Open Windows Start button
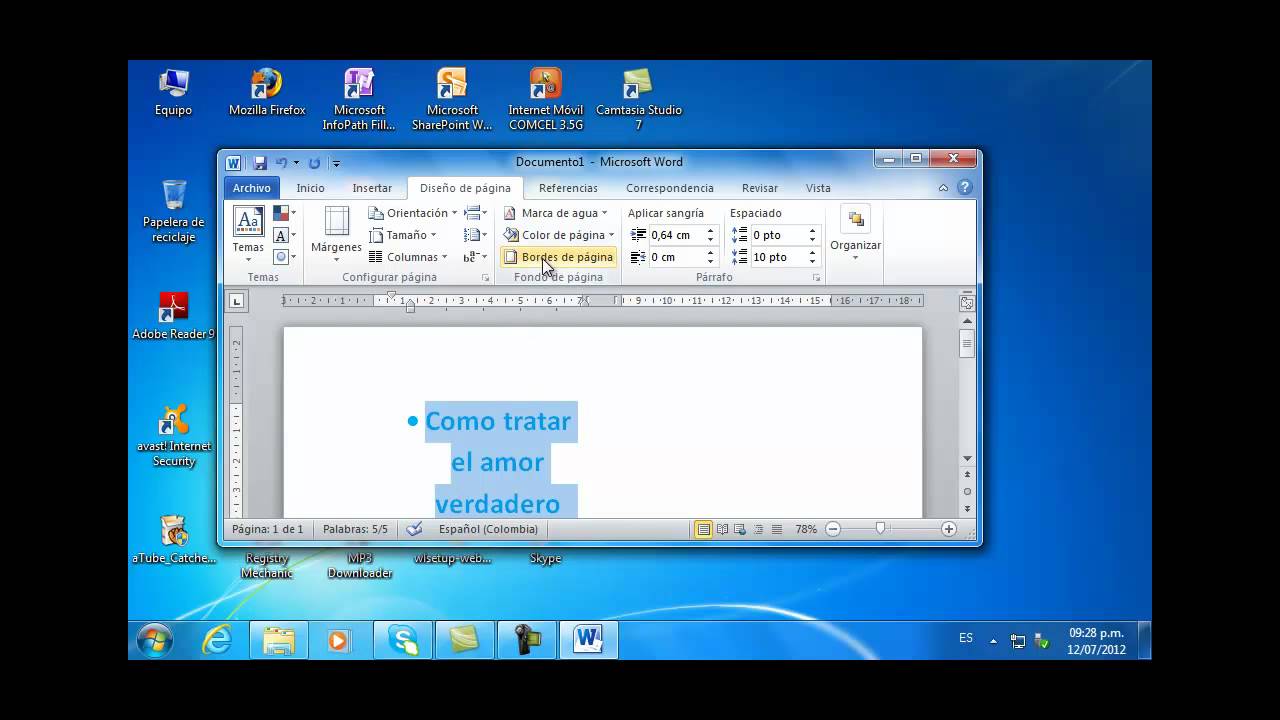Image resolution: width=1280 pixels, height=720 pixels. [155, 640]
